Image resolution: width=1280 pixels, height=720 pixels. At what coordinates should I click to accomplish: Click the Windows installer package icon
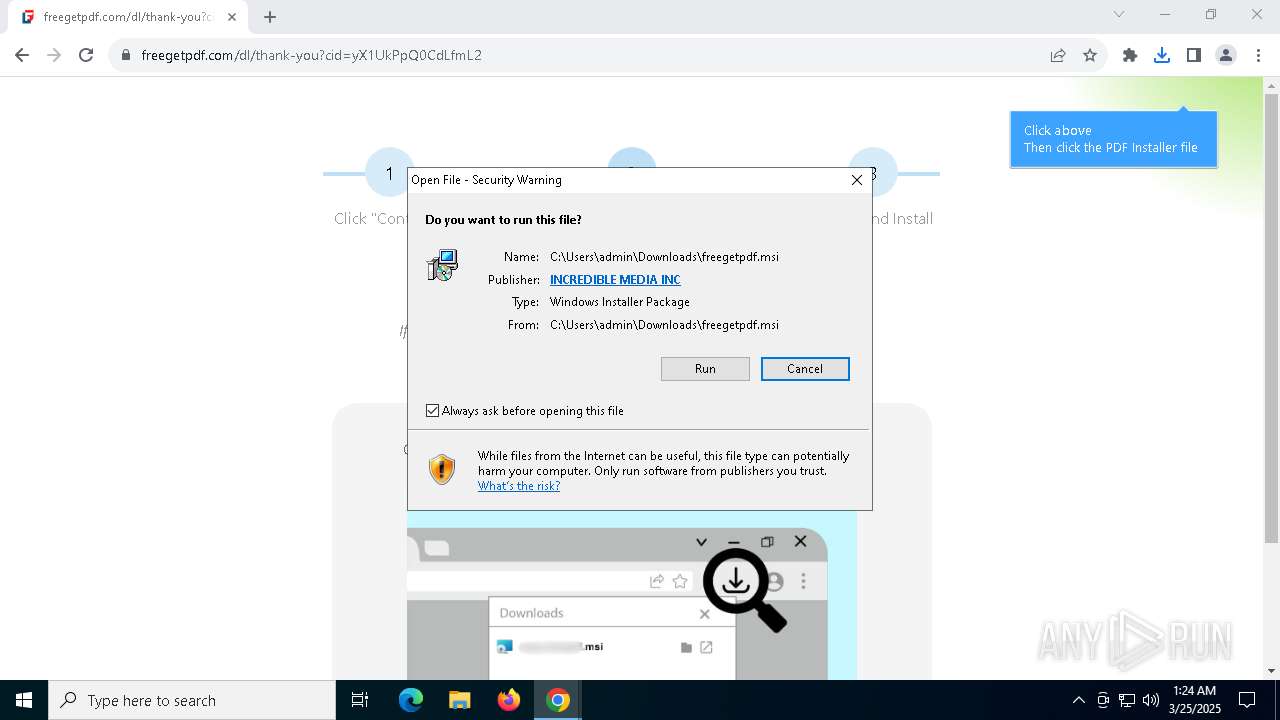pyautogui.click(x=442, y=265)
